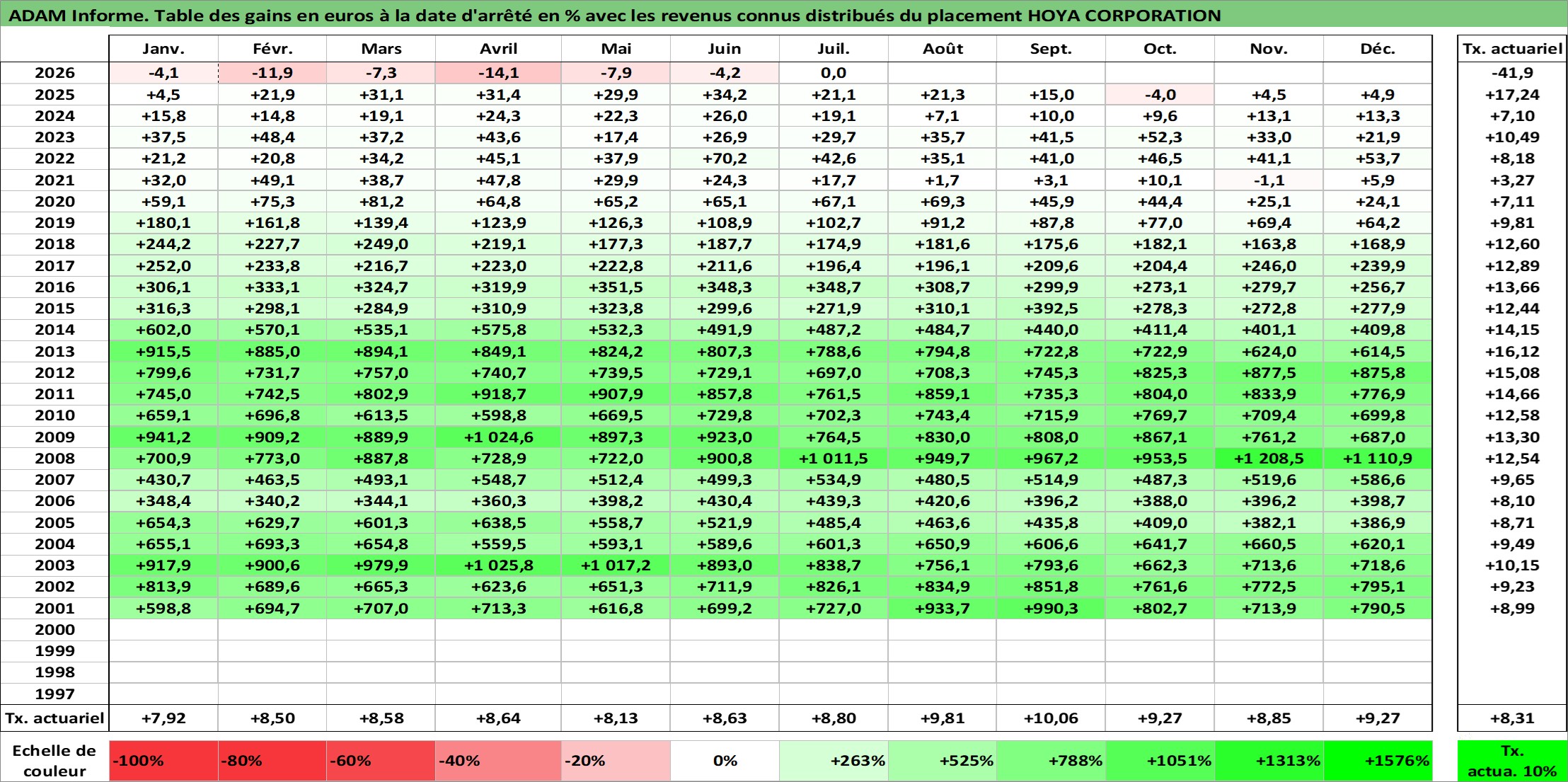Pick the -60% color scale swatch

381,761
